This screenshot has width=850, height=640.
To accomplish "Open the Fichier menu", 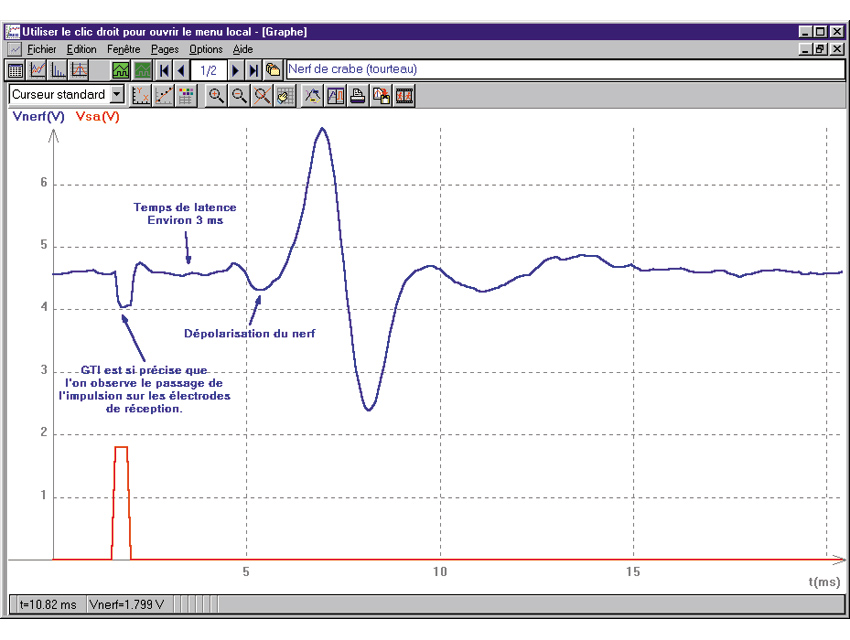I will click(x=42, y=49).
